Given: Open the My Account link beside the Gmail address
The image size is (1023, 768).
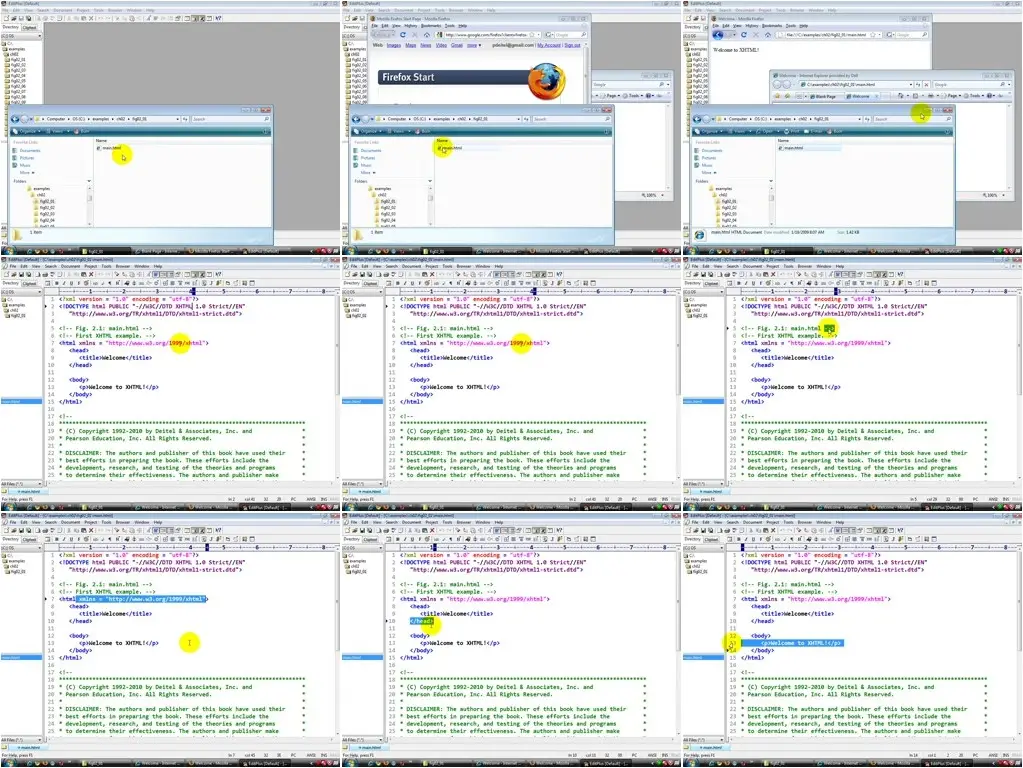Looking at the screenshot, I should coord(549,46).
